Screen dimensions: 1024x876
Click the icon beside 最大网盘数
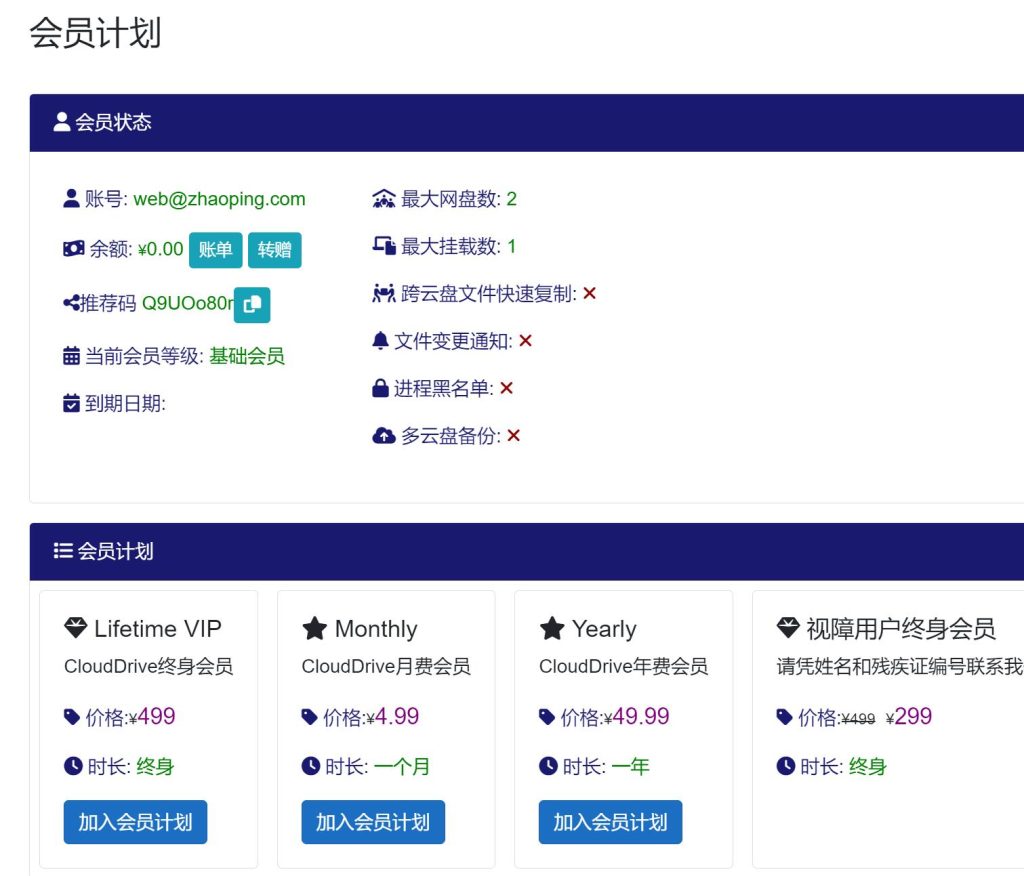(x=383, y=199)
